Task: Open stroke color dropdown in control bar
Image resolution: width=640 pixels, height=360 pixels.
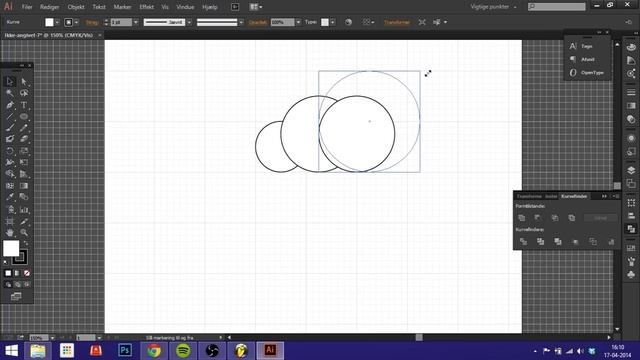Action: pyautogui.click(x=76, y=22)
